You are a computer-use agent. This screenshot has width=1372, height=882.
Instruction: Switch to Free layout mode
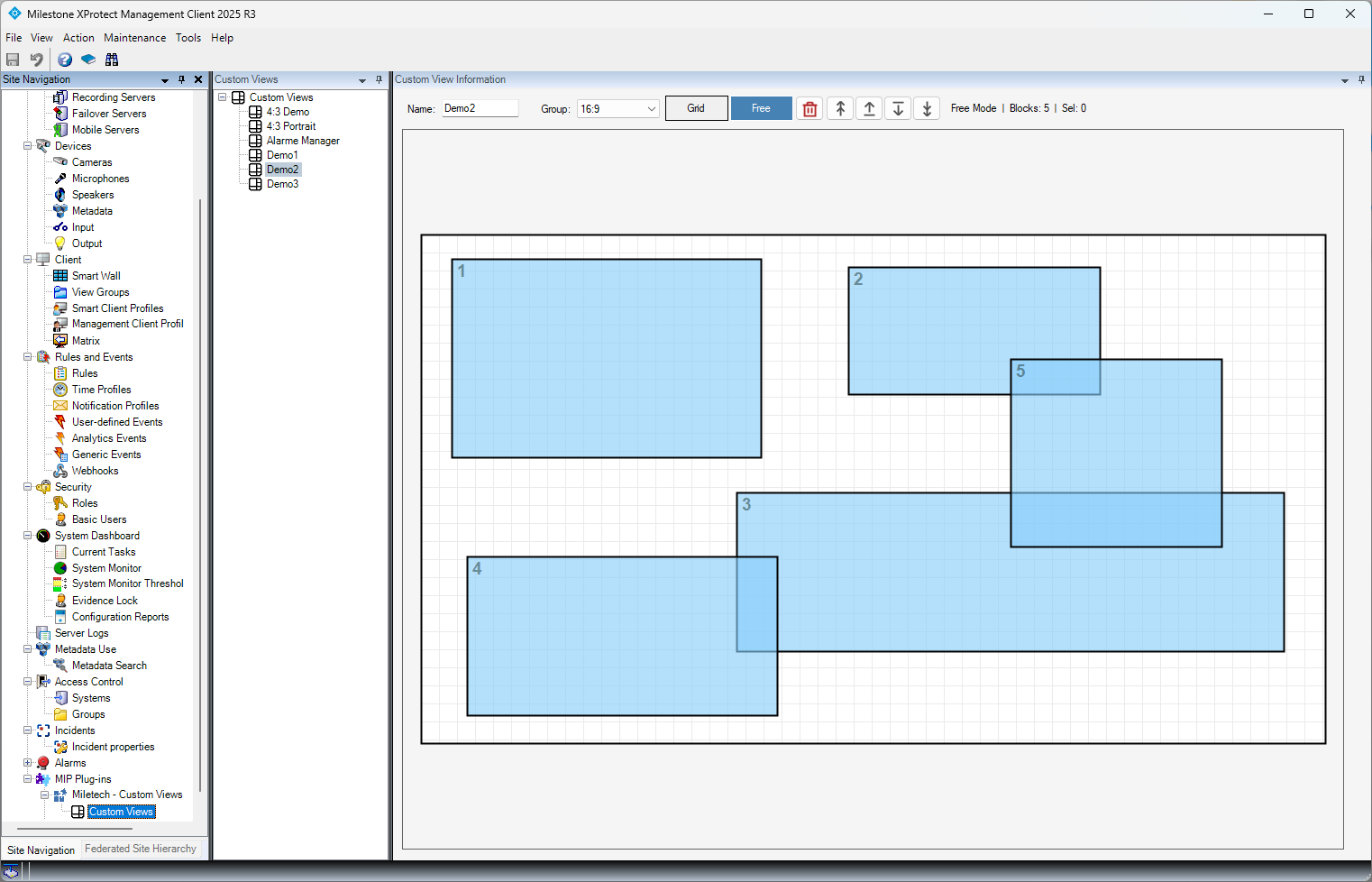point(761,108)
